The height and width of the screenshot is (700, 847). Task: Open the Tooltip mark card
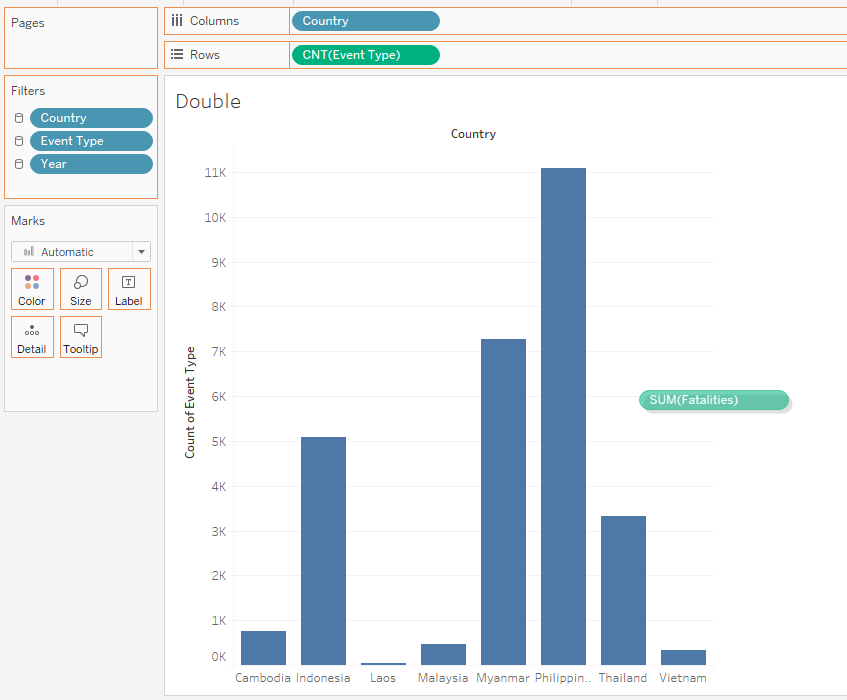81,337
